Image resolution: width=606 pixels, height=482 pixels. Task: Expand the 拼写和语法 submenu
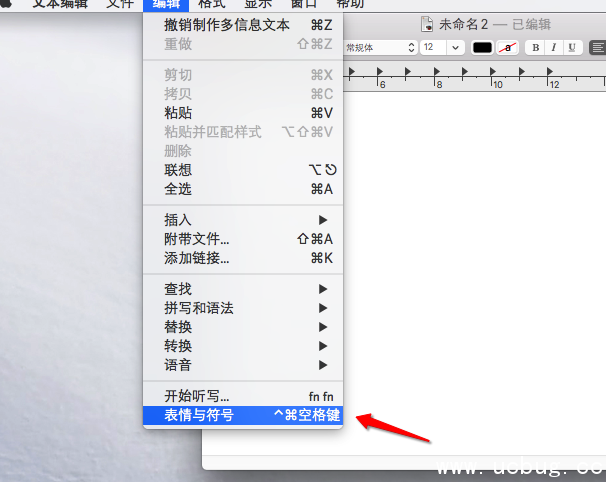click(x=243, y=308)
